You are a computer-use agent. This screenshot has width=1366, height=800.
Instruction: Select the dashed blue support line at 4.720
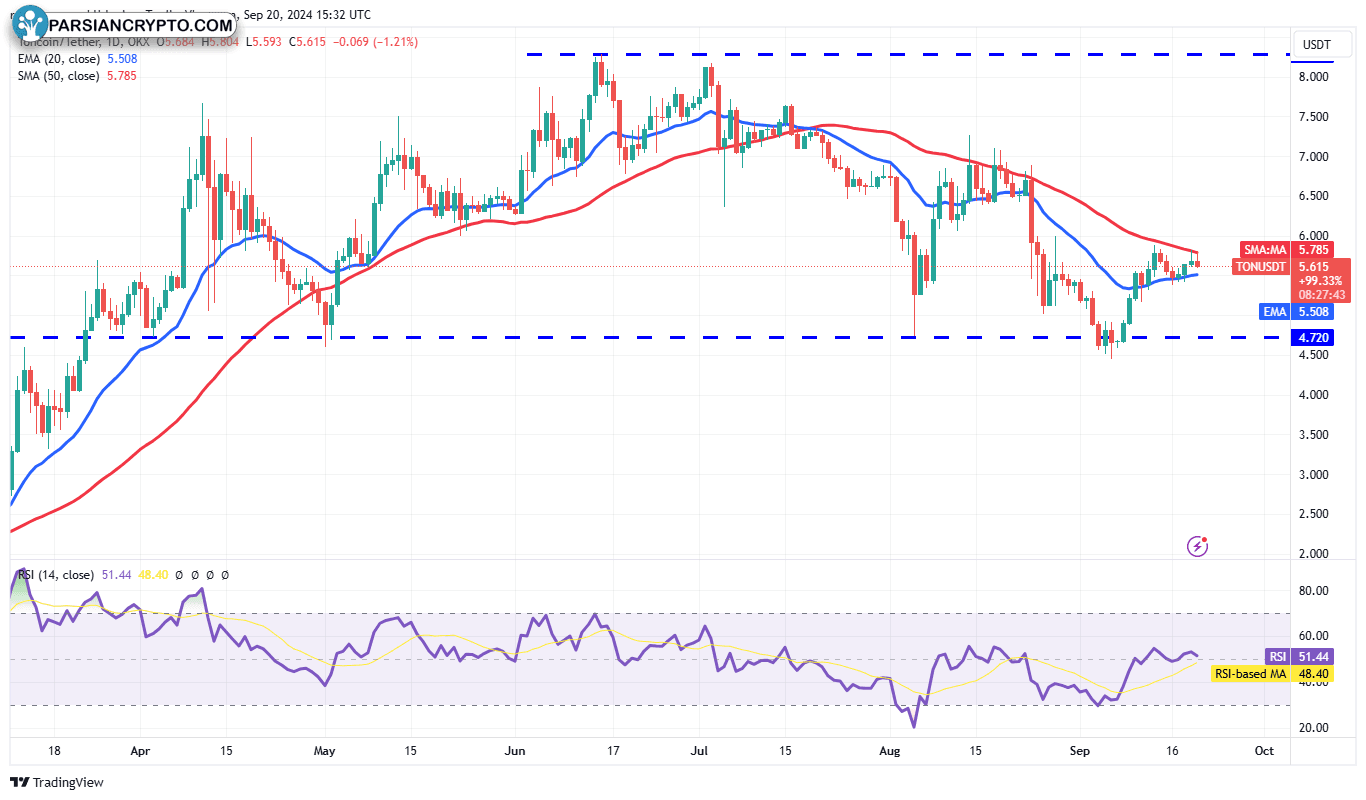(x=648, y=338)
